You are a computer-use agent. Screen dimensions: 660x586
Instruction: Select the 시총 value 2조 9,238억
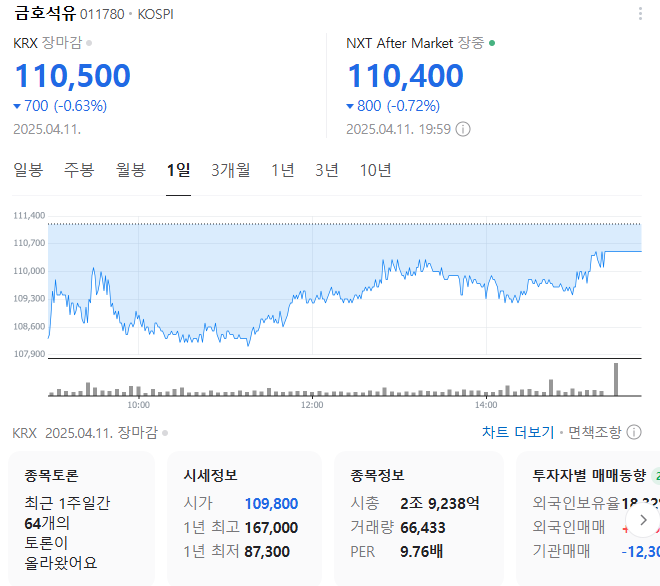pos(440,503)
